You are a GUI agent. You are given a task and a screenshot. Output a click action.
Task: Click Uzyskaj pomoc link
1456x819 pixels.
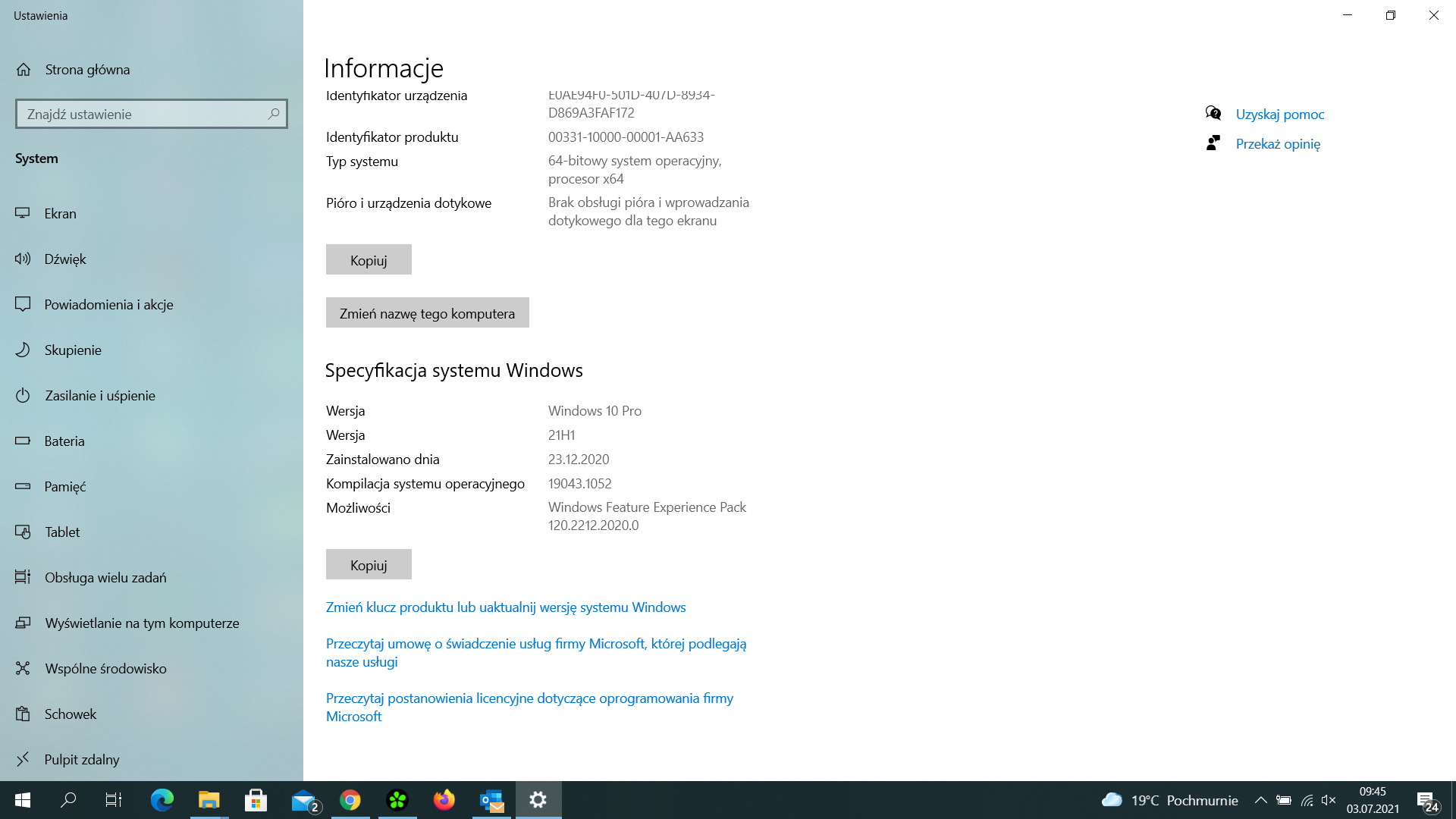coord(1280,115)
